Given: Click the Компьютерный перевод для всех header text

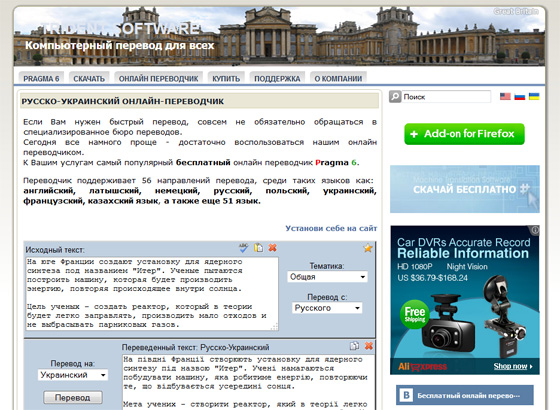Looking at the screenshot, I should click(120, 46).
